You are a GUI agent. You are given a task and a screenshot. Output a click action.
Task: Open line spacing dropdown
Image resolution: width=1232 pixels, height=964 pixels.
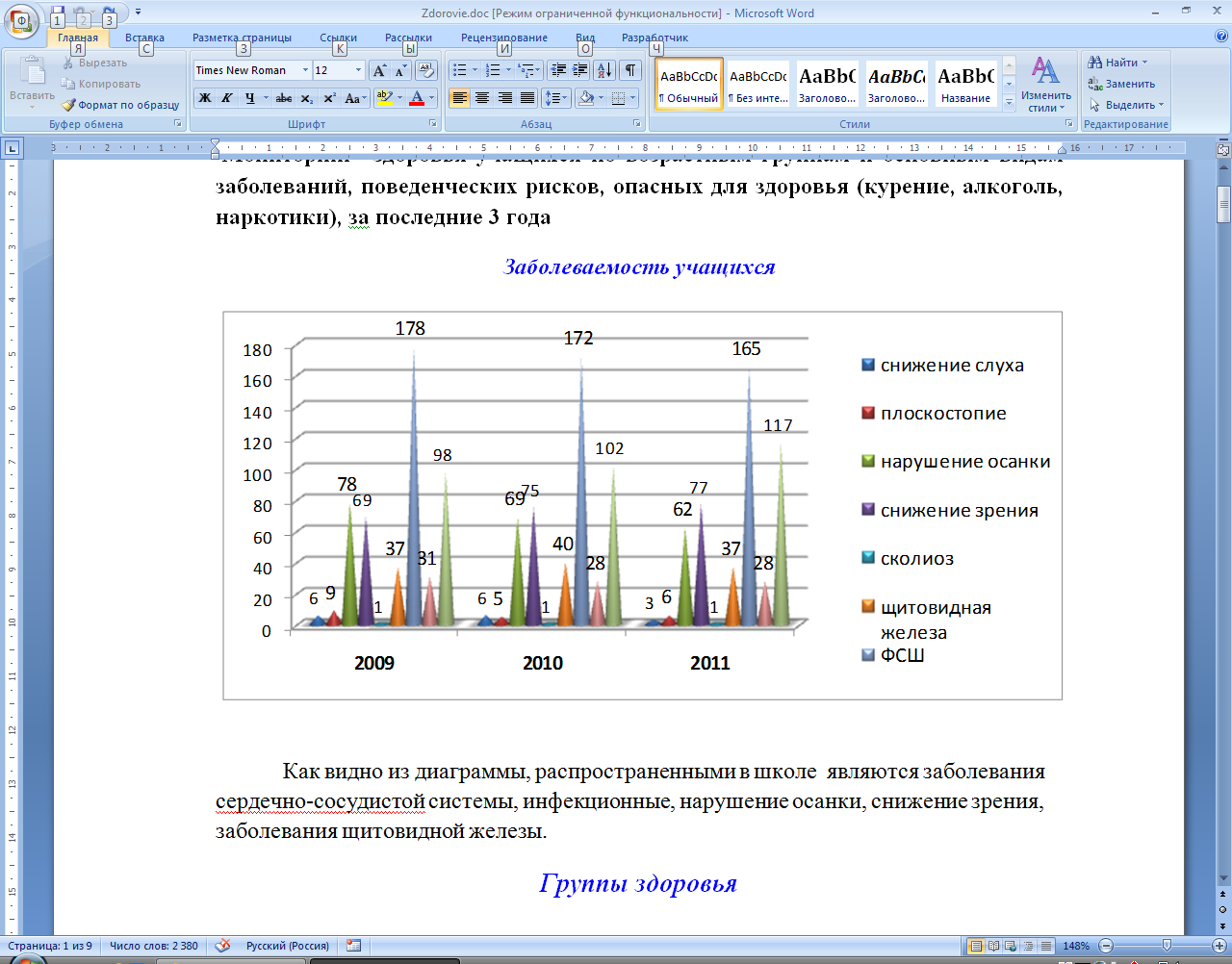pos(556,98)
